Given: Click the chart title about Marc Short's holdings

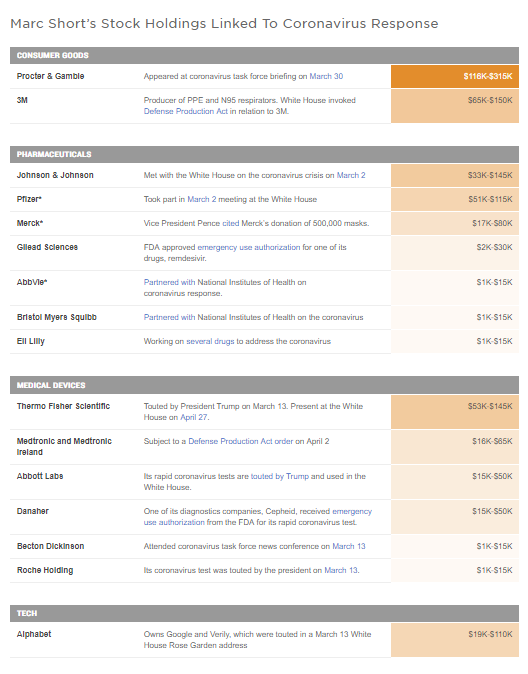Looking at the screenshot, I should [224, 23].
